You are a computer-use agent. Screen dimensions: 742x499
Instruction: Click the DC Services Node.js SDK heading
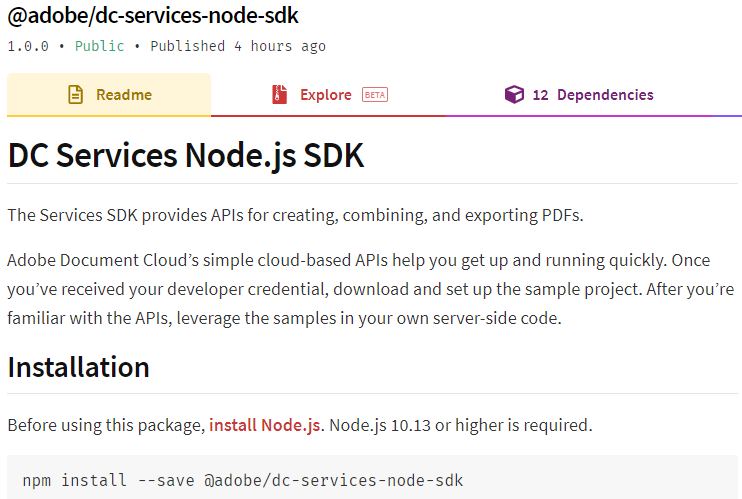point(186,155)
